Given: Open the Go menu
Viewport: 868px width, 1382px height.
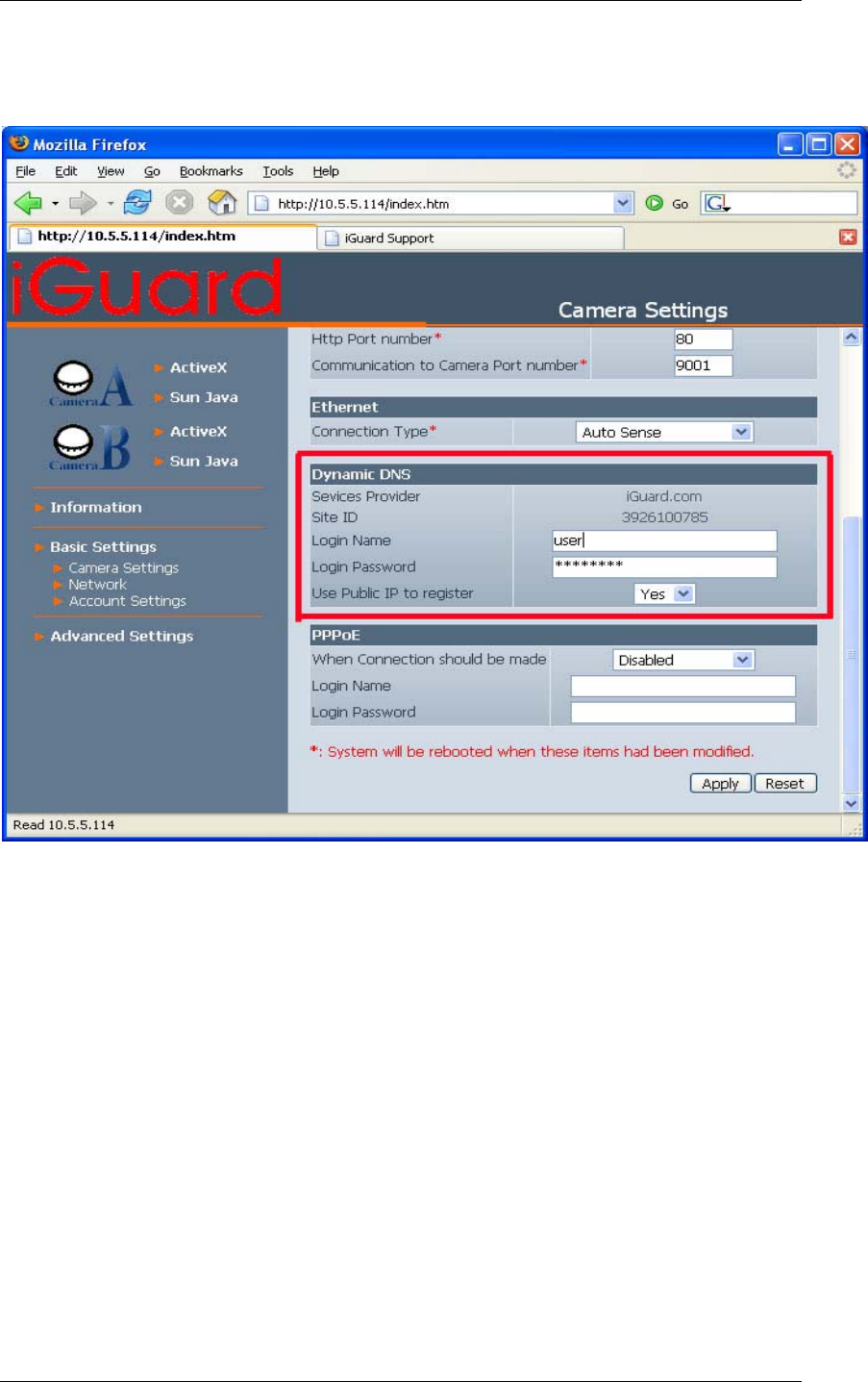Looking at the screenshot, I should 152,171.
